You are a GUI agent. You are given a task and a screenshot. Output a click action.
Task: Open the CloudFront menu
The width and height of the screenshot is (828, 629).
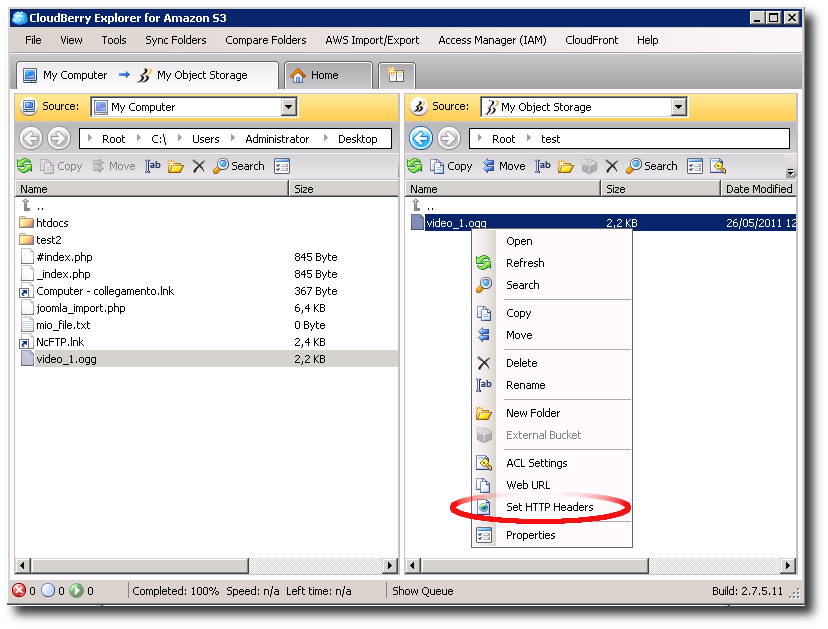click(x=591, y=40)
